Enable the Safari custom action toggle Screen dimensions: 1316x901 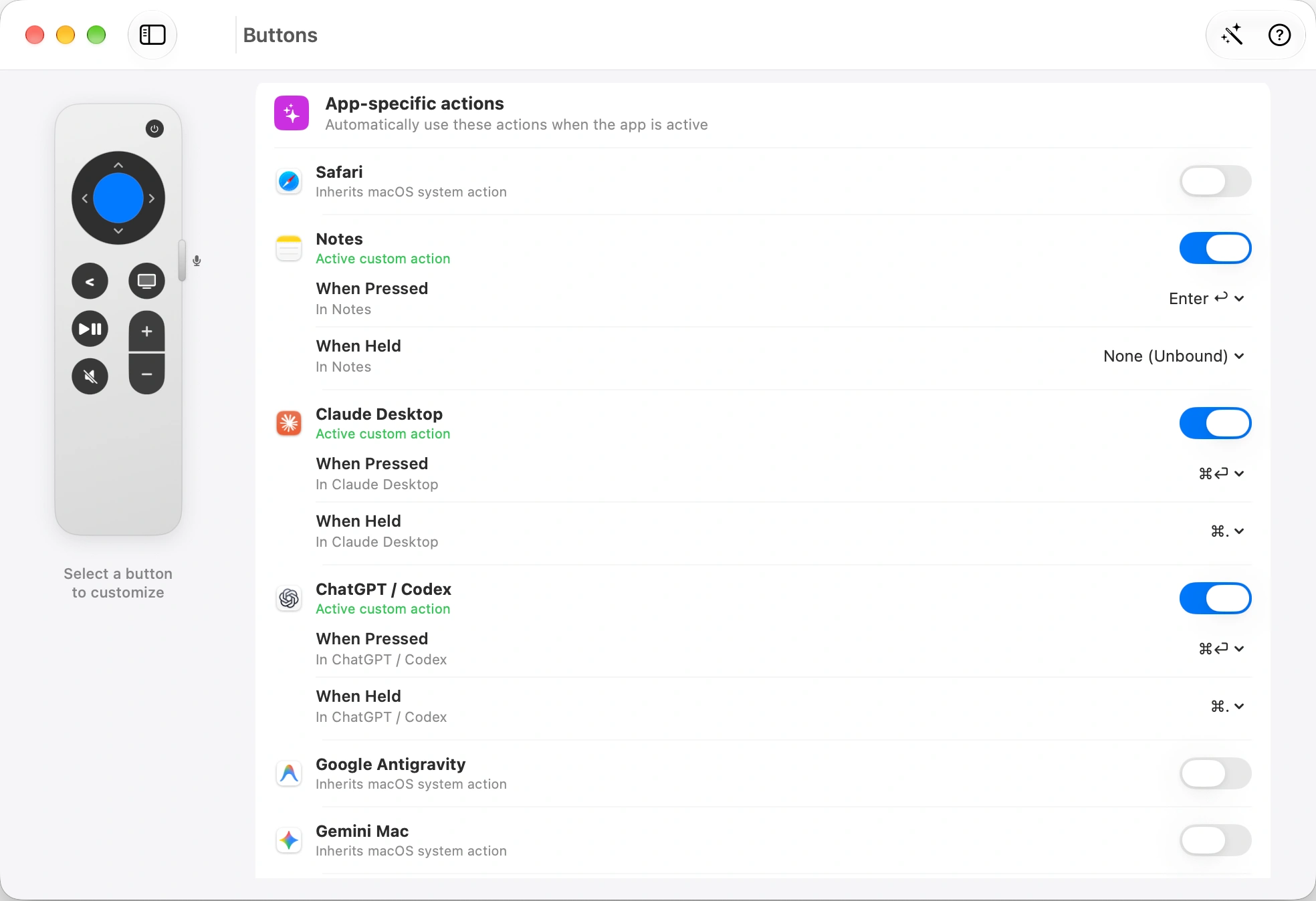(x=1215, y=181)
